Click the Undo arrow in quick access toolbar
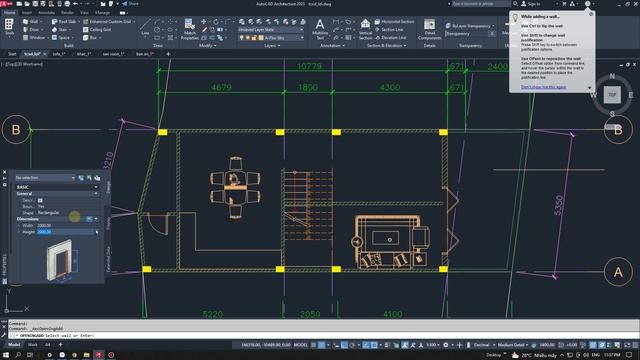The height and width of the screenshot is (360, 640). pyautogui.click(x=76, y=4)
